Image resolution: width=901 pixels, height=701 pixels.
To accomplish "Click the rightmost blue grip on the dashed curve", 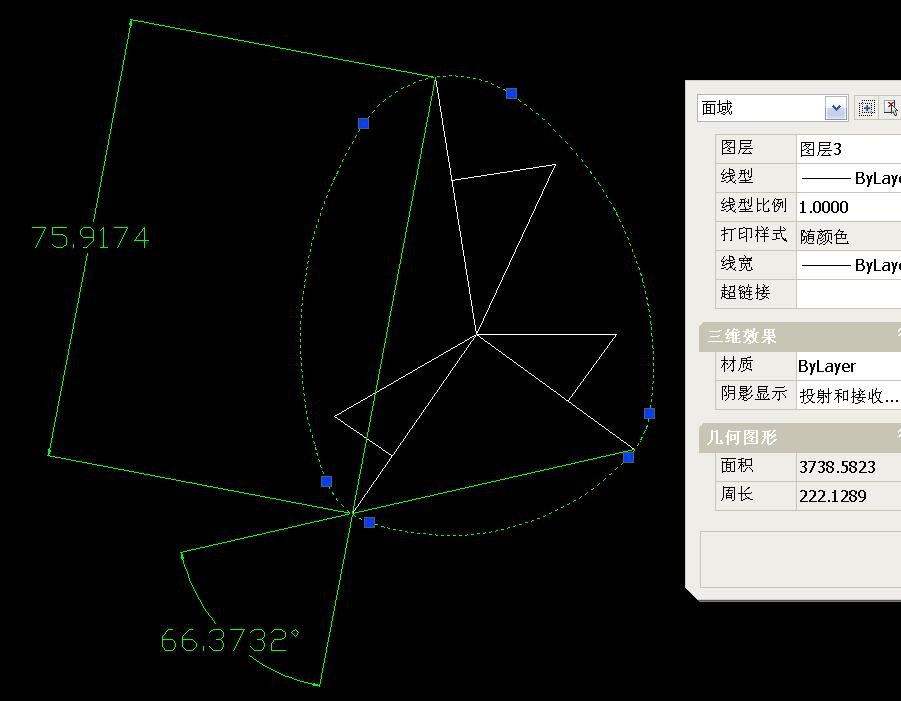I will coord(649,413).
